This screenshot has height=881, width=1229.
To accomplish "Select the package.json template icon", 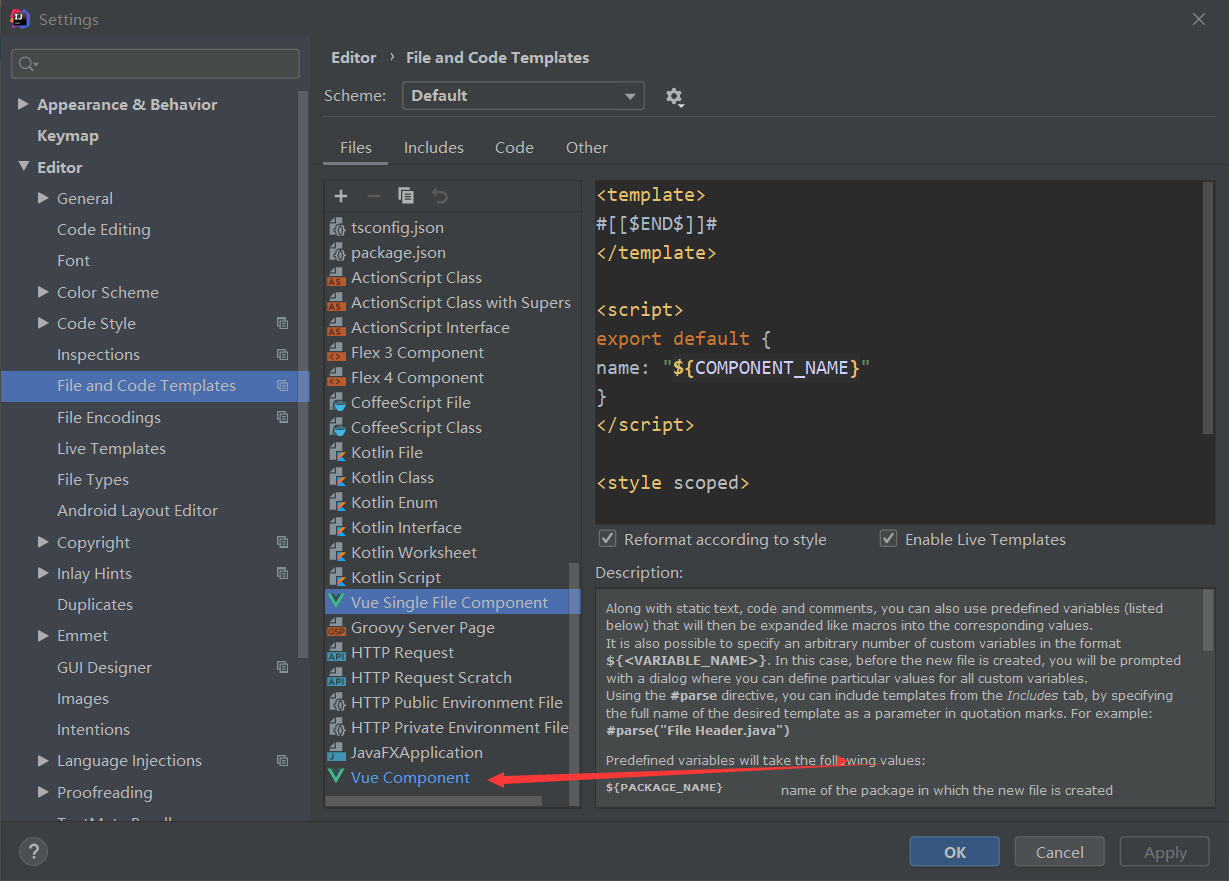I will pos(337,253).
